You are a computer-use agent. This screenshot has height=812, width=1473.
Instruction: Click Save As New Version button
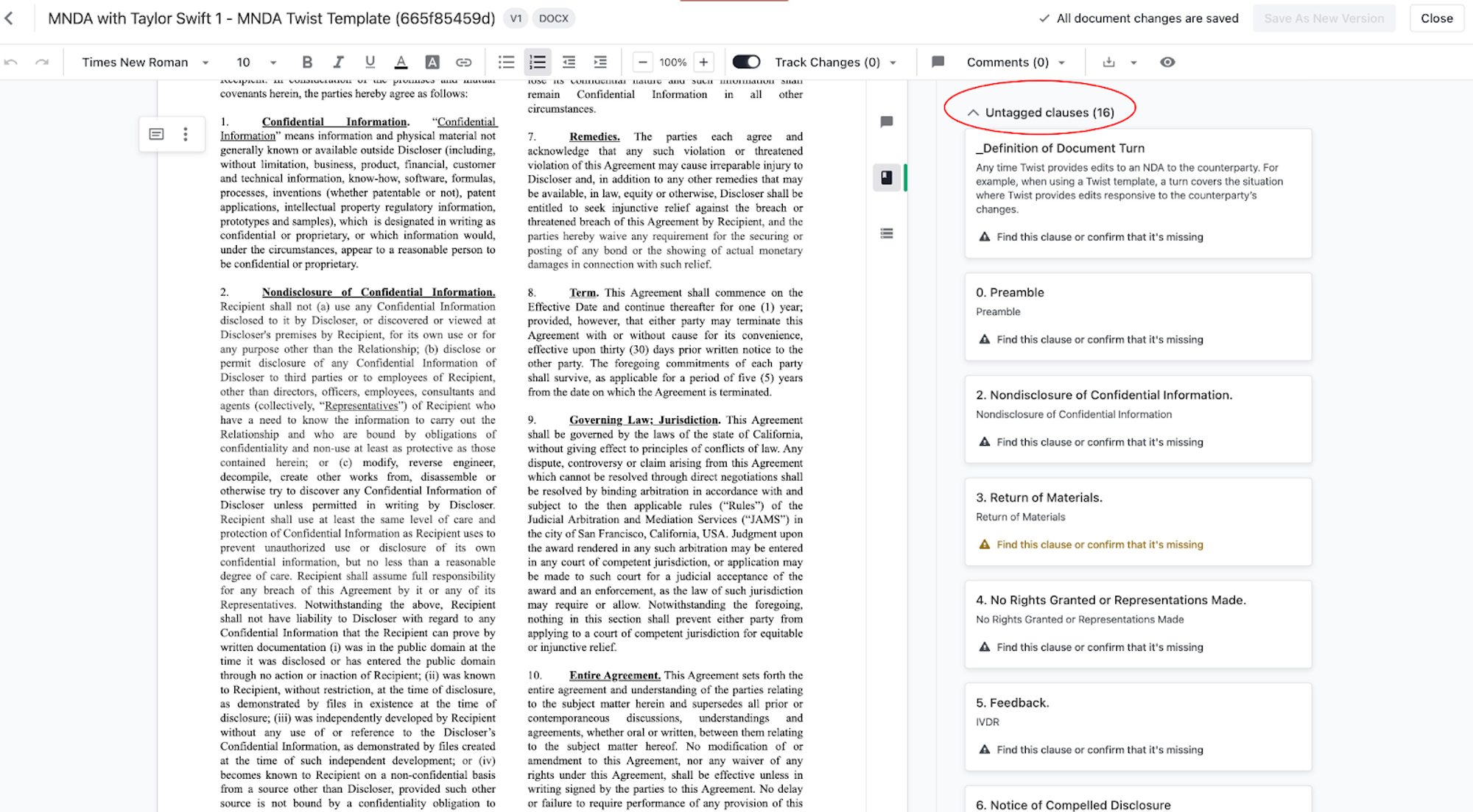[1323, 18]
